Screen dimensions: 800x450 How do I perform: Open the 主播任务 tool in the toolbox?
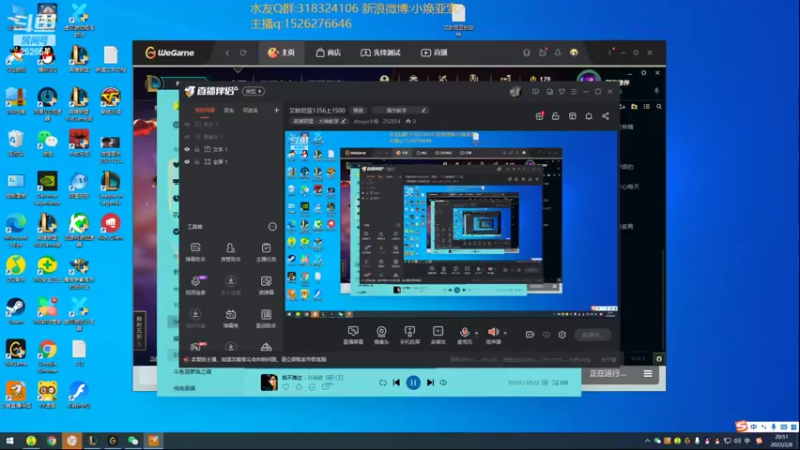266,252
